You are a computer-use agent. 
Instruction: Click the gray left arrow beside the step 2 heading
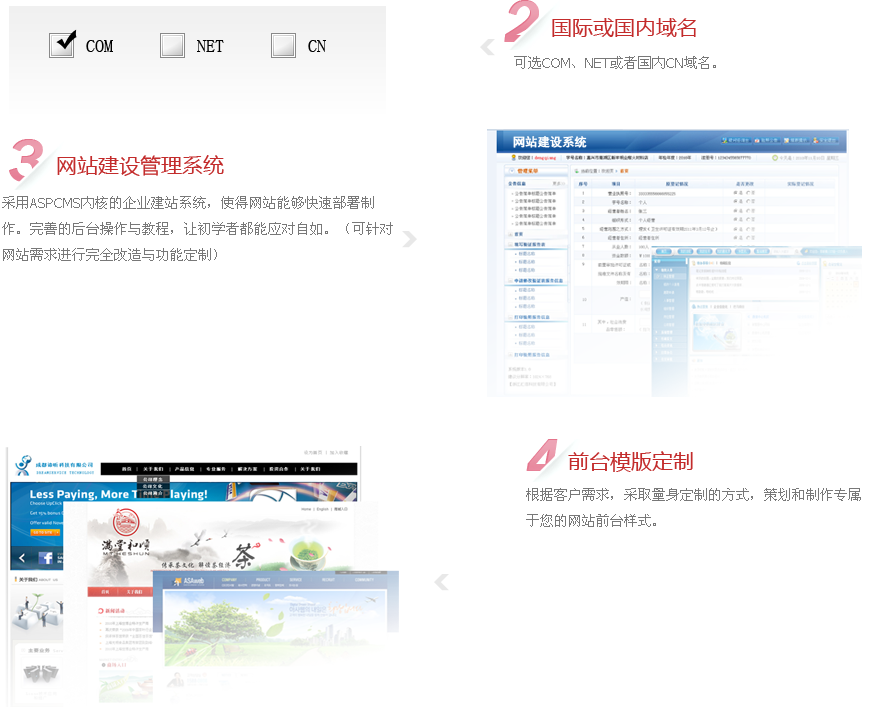coord(487,46)
